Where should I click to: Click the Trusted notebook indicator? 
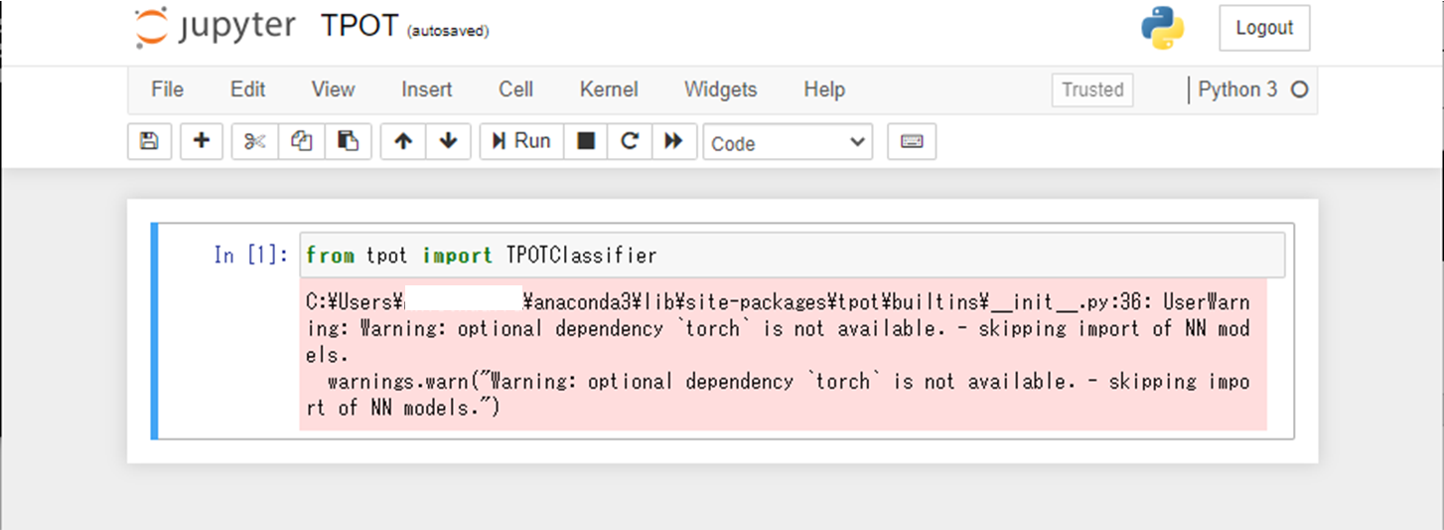coord(1092,89)
